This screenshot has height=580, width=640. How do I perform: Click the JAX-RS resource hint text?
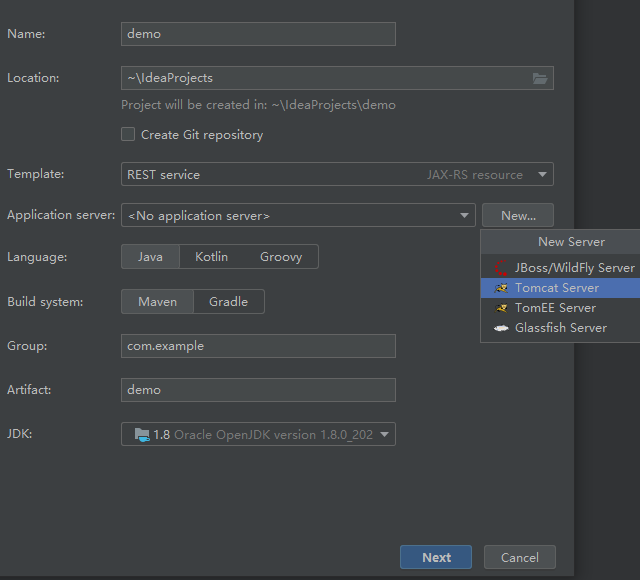475,175
